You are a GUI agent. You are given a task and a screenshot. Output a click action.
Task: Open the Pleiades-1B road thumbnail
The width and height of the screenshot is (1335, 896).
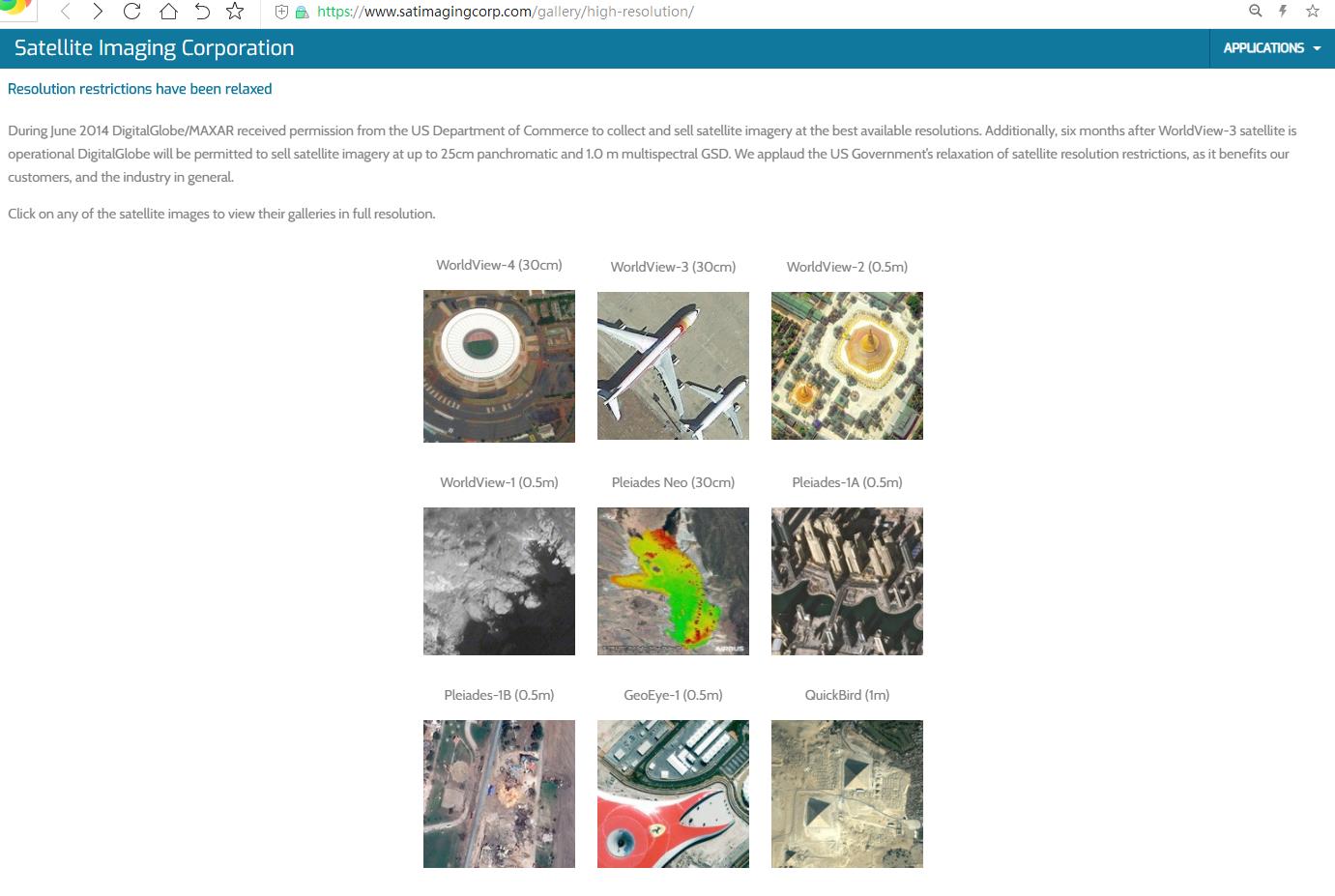tap(499, 795)
